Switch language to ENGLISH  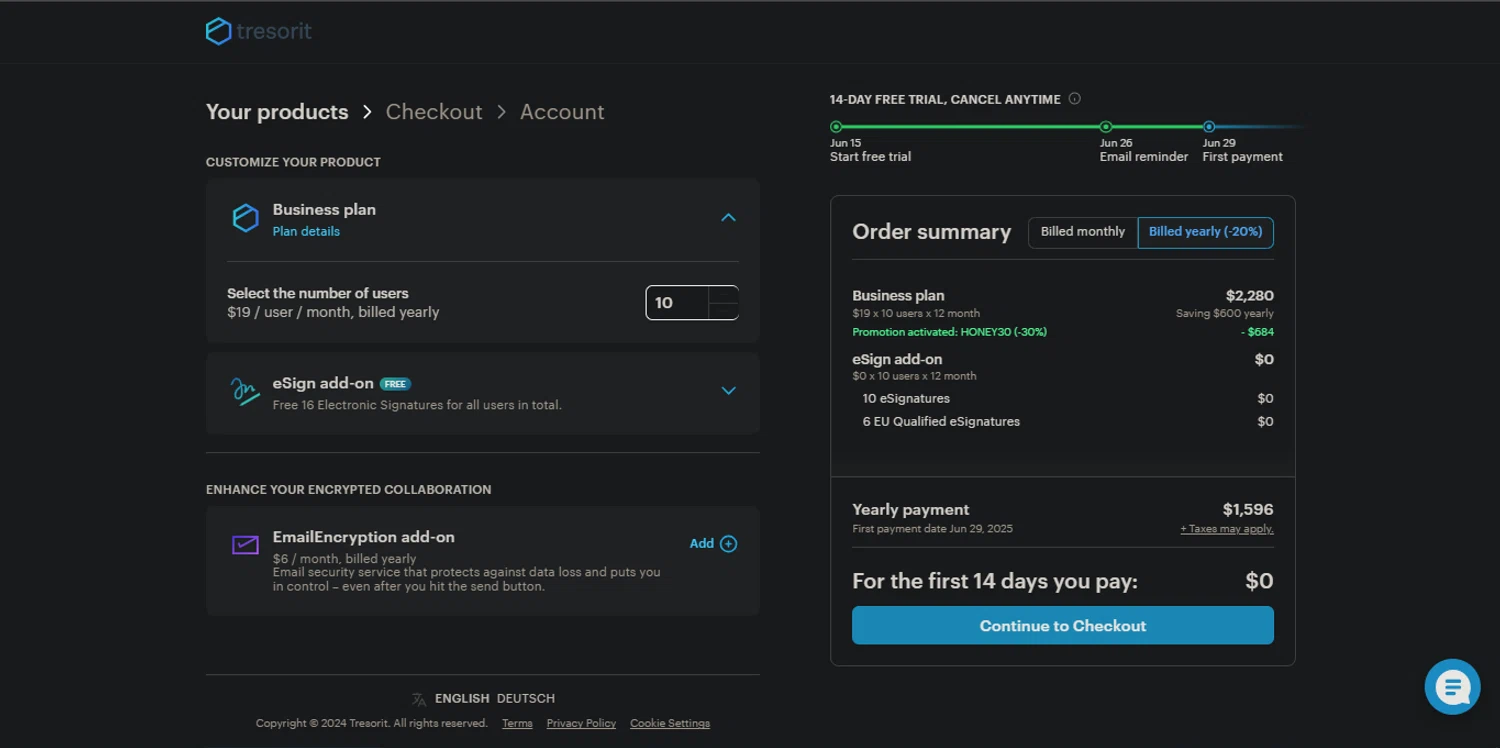click(462, 699)
